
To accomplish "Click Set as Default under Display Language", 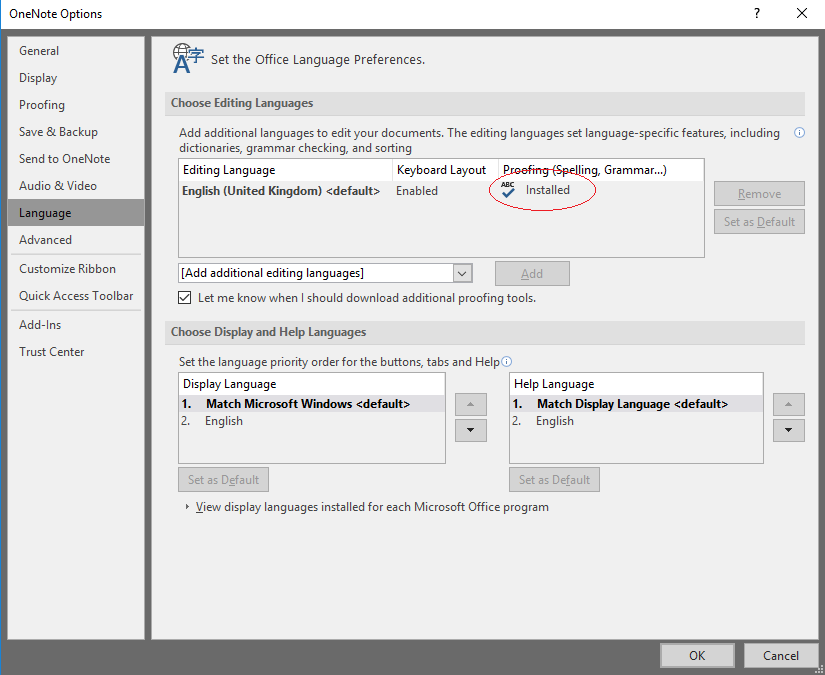I will (x=224, y=479).
